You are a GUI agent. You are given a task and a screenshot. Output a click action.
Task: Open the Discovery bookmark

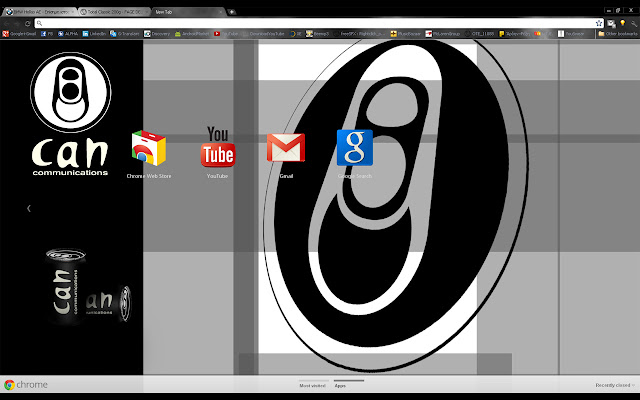(x=157, y=34)
